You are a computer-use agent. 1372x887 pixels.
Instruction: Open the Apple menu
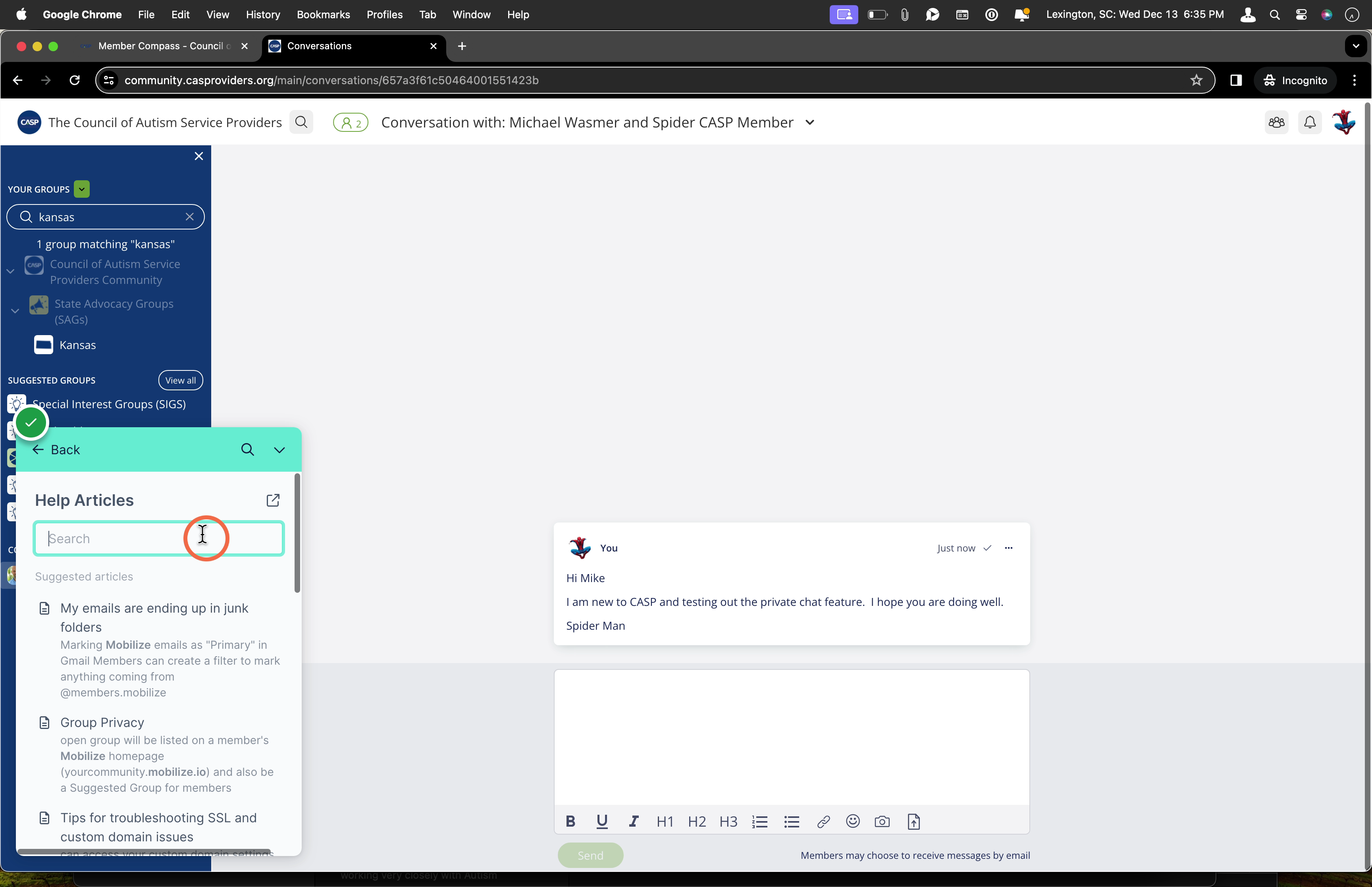click(x=21, y=14)
